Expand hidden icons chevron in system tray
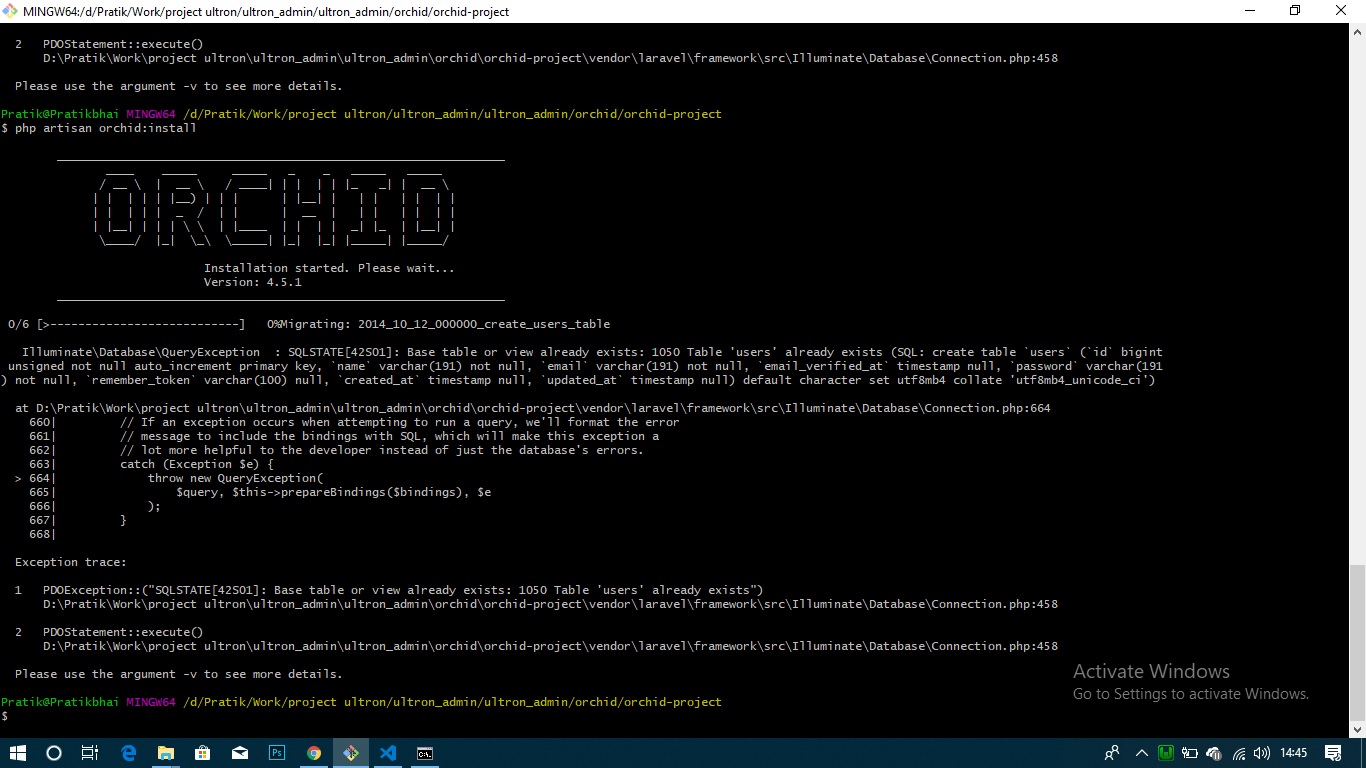1366x768 pixels. (1141, 753)
